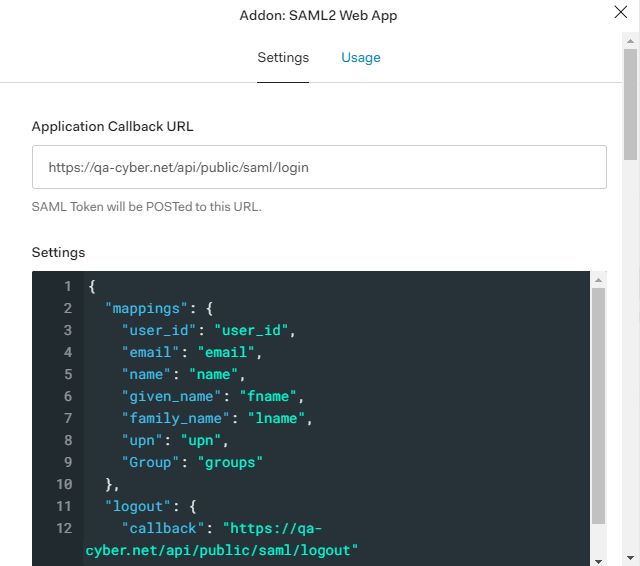
Task: Click line number 1 in the gutter
Action: [68, 286]
